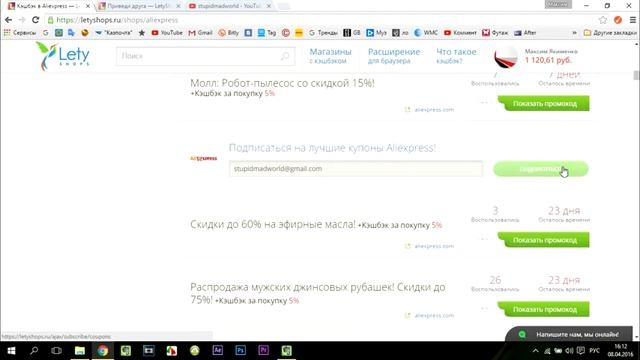Open the WMC bookmark
The width and height of the screenshot is (640, 360).
pyautogui.click(x=426, y=33)
